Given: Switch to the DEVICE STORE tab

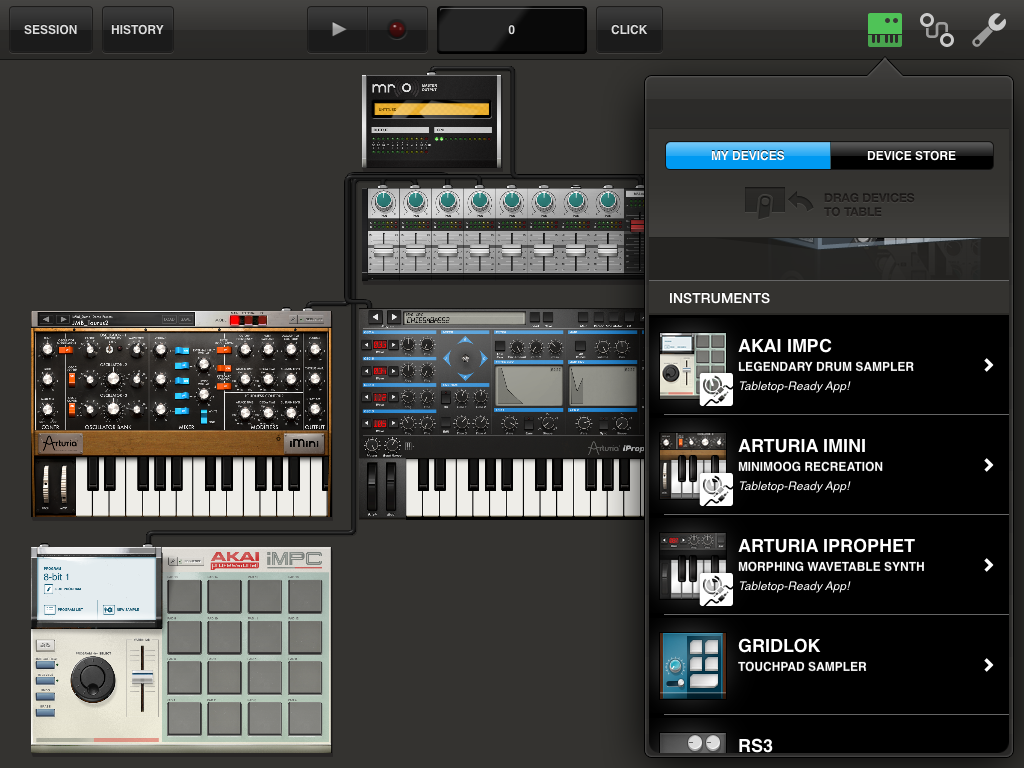Looking at the screenshot, I should (911, 155).
